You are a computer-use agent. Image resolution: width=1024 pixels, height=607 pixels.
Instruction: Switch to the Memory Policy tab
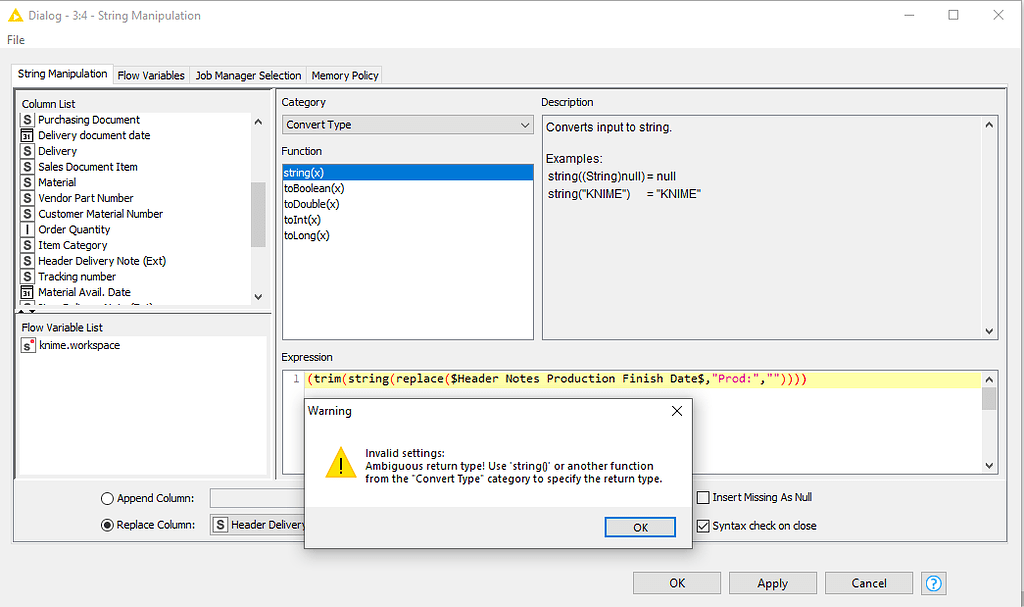(x=344, y=75)
